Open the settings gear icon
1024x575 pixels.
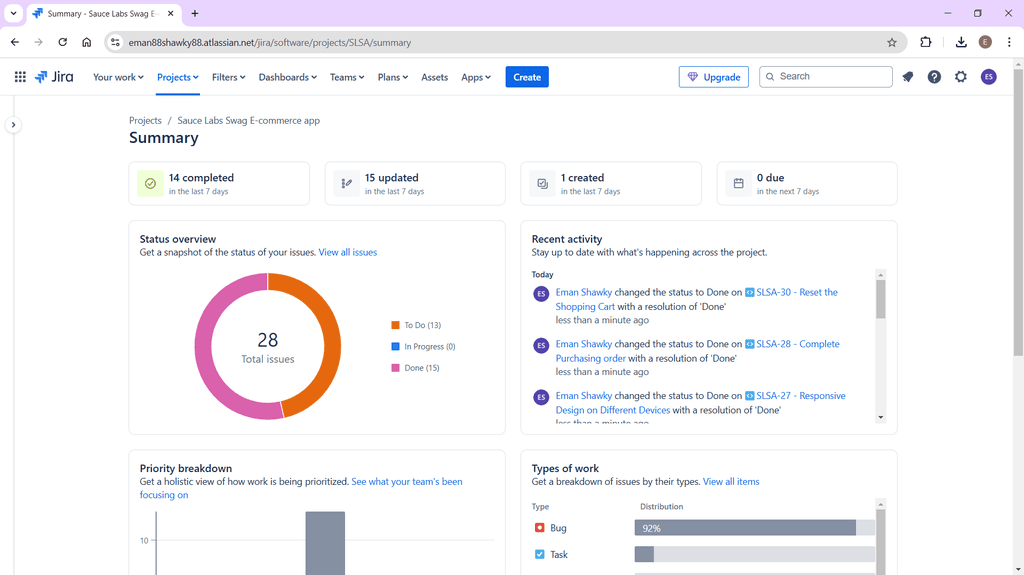coord(961,77)
